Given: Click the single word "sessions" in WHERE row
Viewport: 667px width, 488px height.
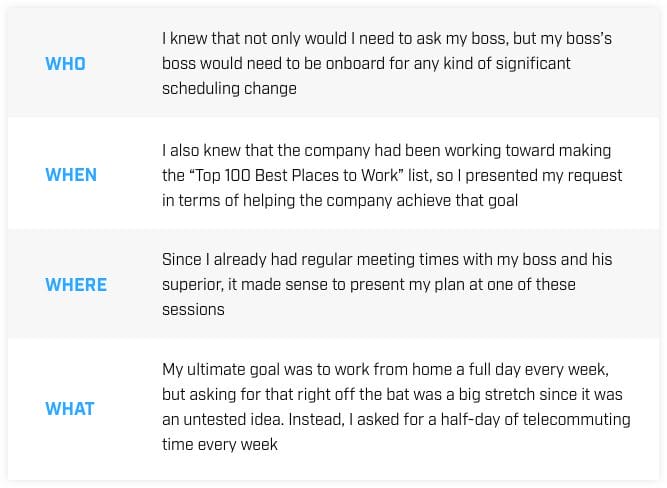Looking at the screenshot, I should coord(193,309).
